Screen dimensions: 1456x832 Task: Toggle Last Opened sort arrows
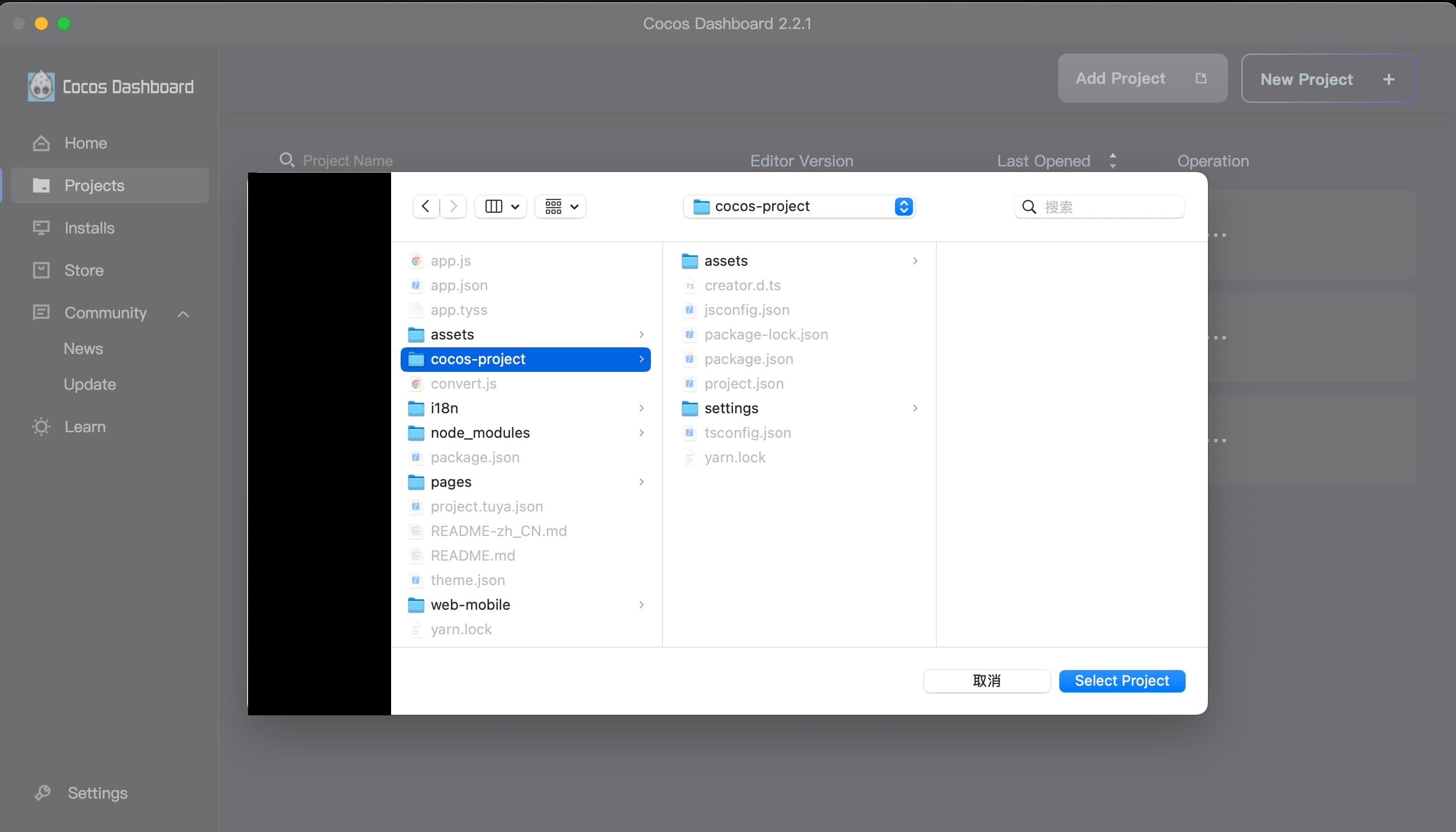click(x=1112, y=161)
